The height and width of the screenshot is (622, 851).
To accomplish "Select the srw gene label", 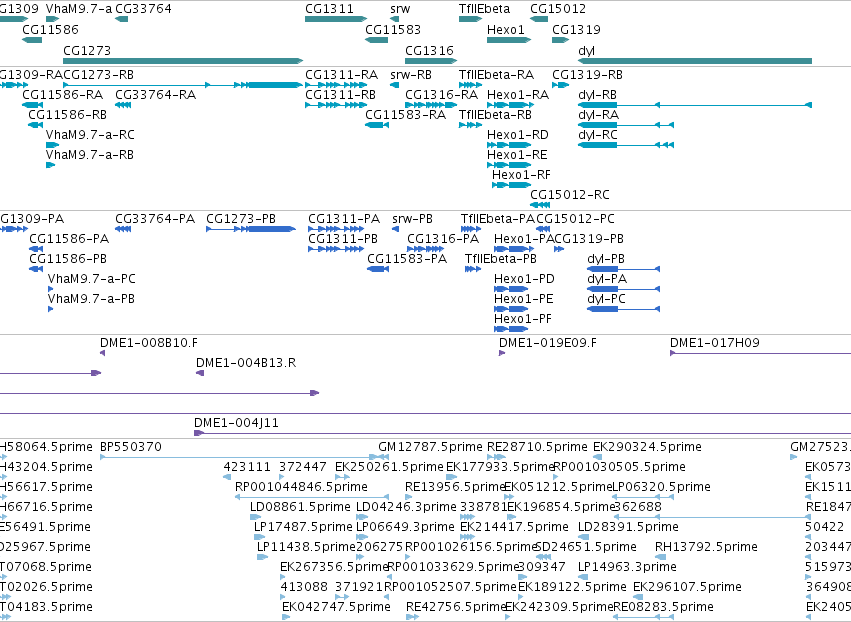I will pos(400,9).
